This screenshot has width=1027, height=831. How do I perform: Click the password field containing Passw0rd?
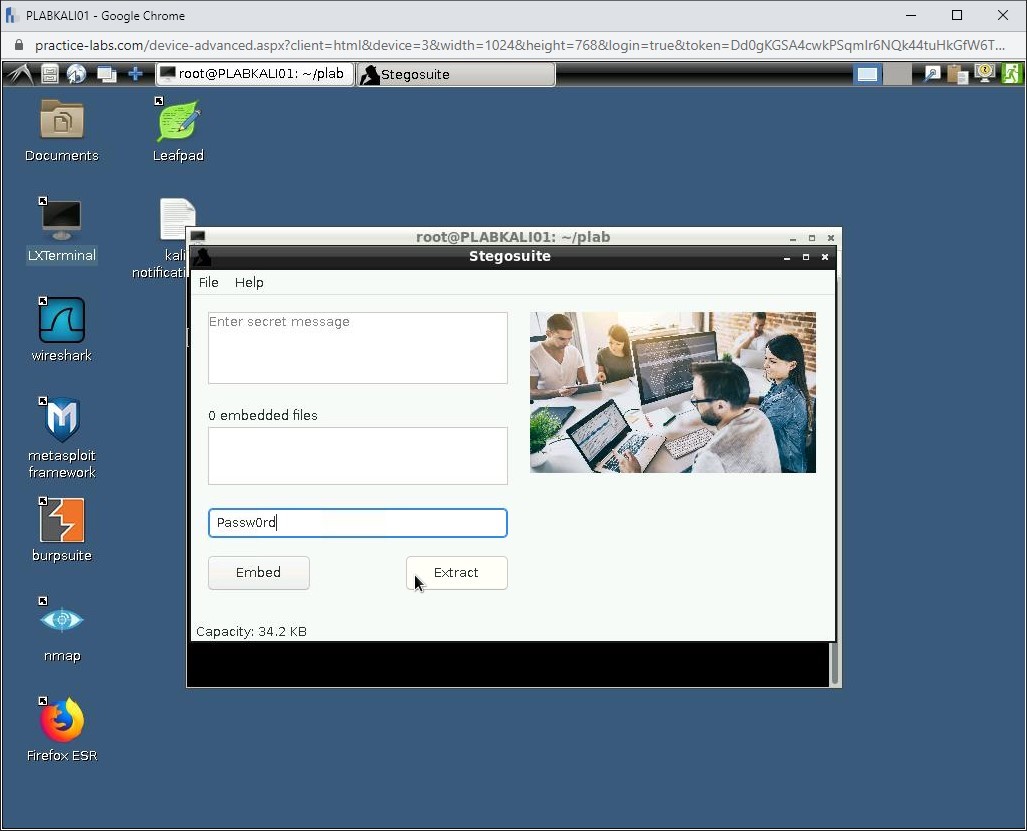[x=357, y=523]
